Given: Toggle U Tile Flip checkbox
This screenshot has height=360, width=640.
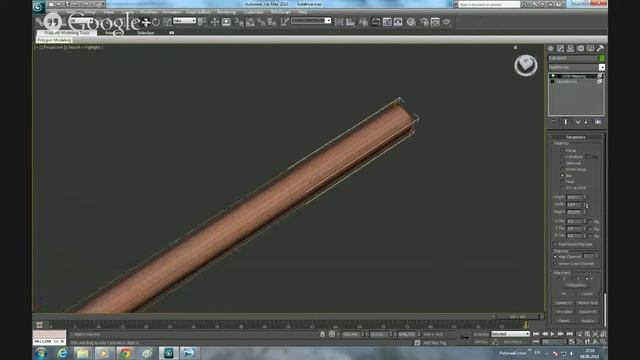Looking at the screenshot, I should 591,221.
